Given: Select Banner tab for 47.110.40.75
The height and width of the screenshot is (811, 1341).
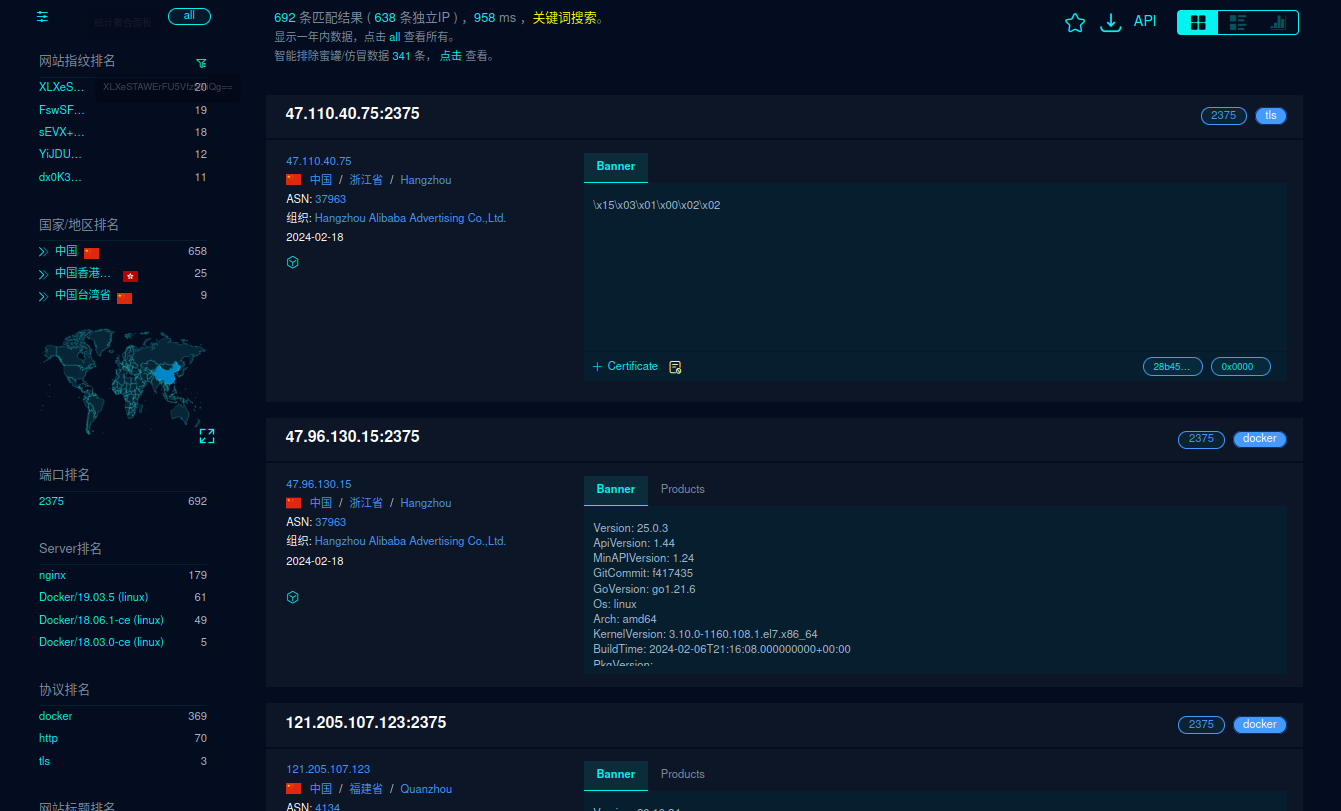Looking at the screenshot, I should point(615,166).
